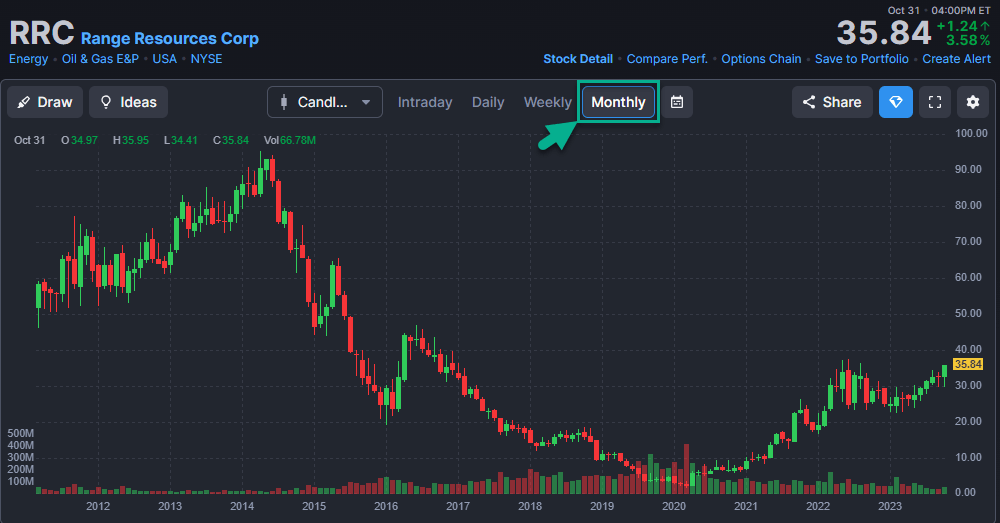Click Save to Portfolio

click(862, 59)
